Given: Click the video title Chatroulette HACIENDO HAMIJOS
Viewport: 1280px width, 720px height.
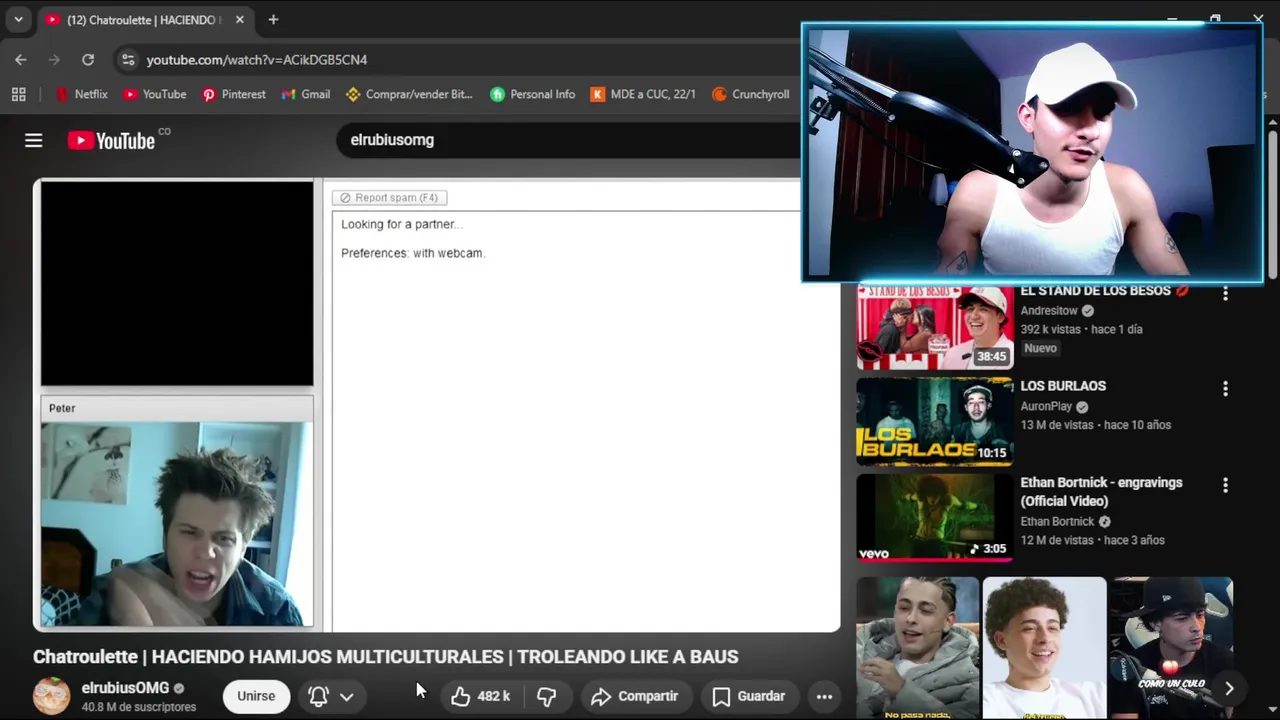Looking at the screenshot, I should (385, 657).
